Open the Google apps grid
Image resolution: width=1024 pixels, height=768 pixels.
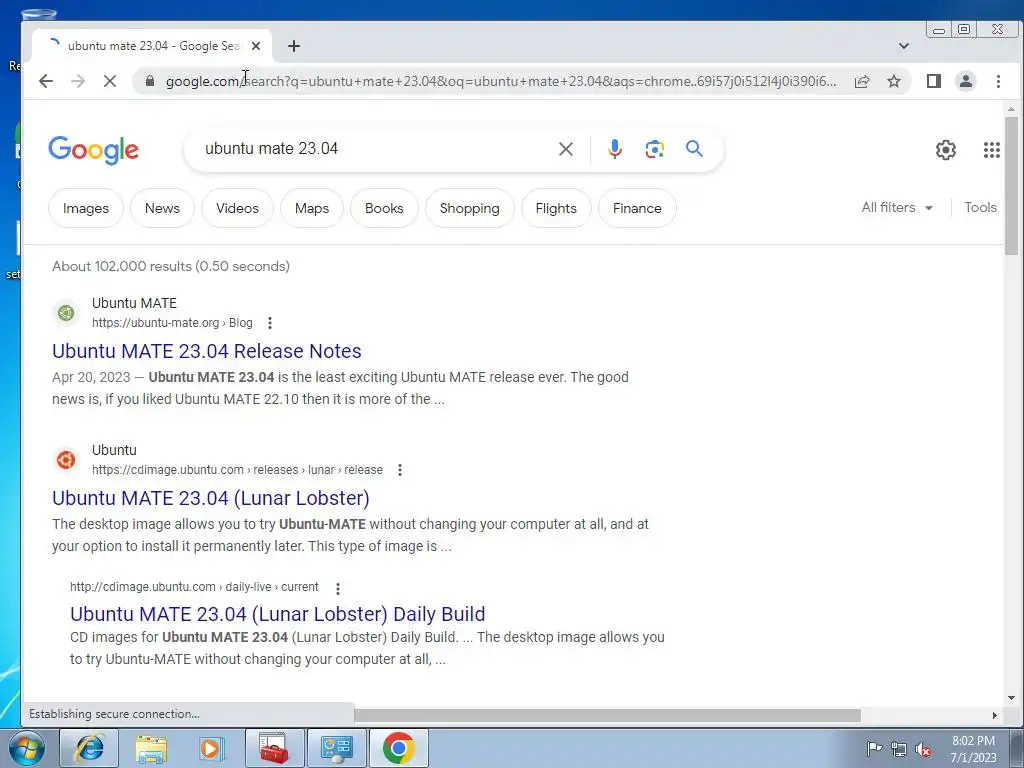tap(991, 150)
